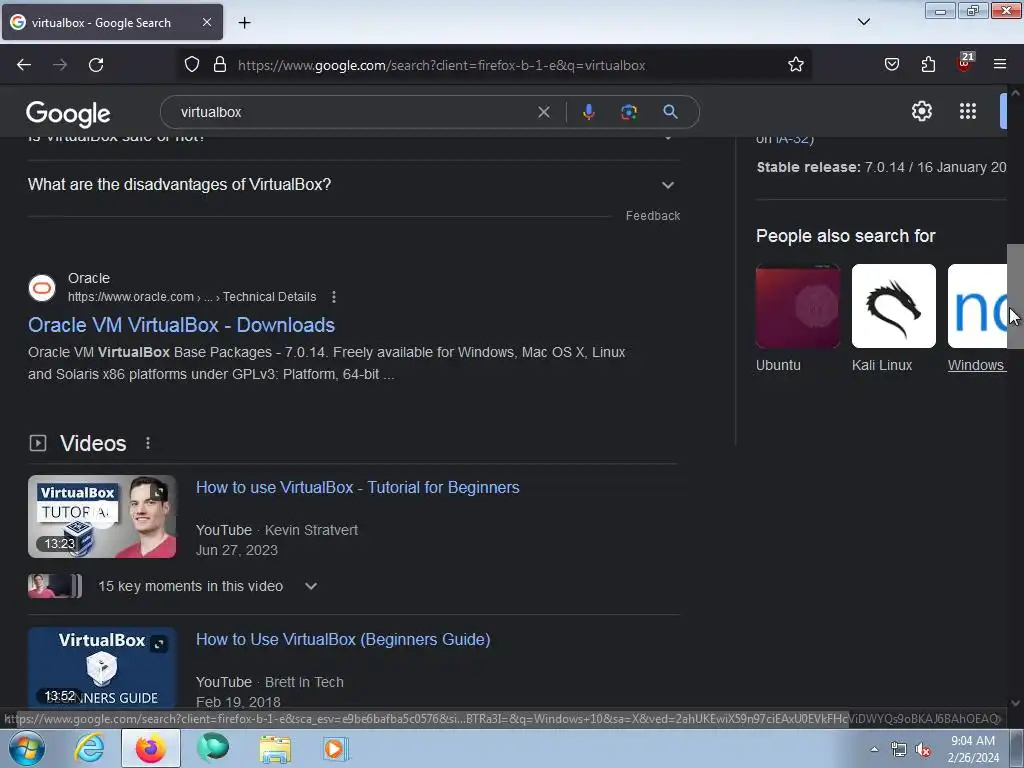The width and height of the screenshot is (1024, 768).
Task: Open the tracking protection shield icon
Action: point(191,65)
